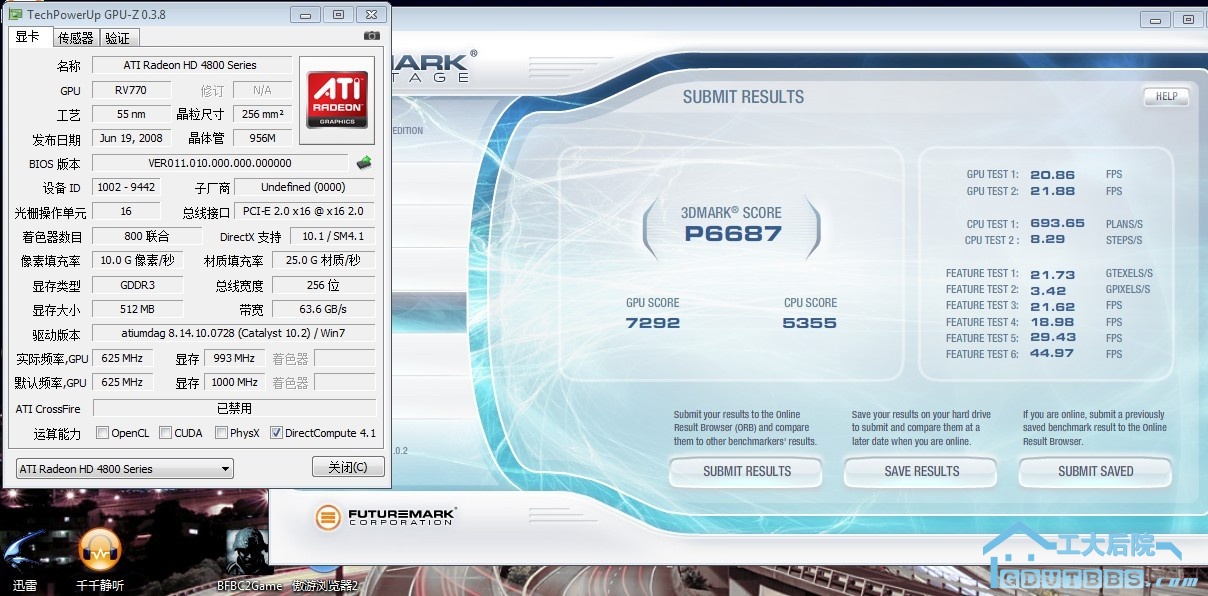
Task: Click the driver version field atiumdag
Action: coord(233,333)
